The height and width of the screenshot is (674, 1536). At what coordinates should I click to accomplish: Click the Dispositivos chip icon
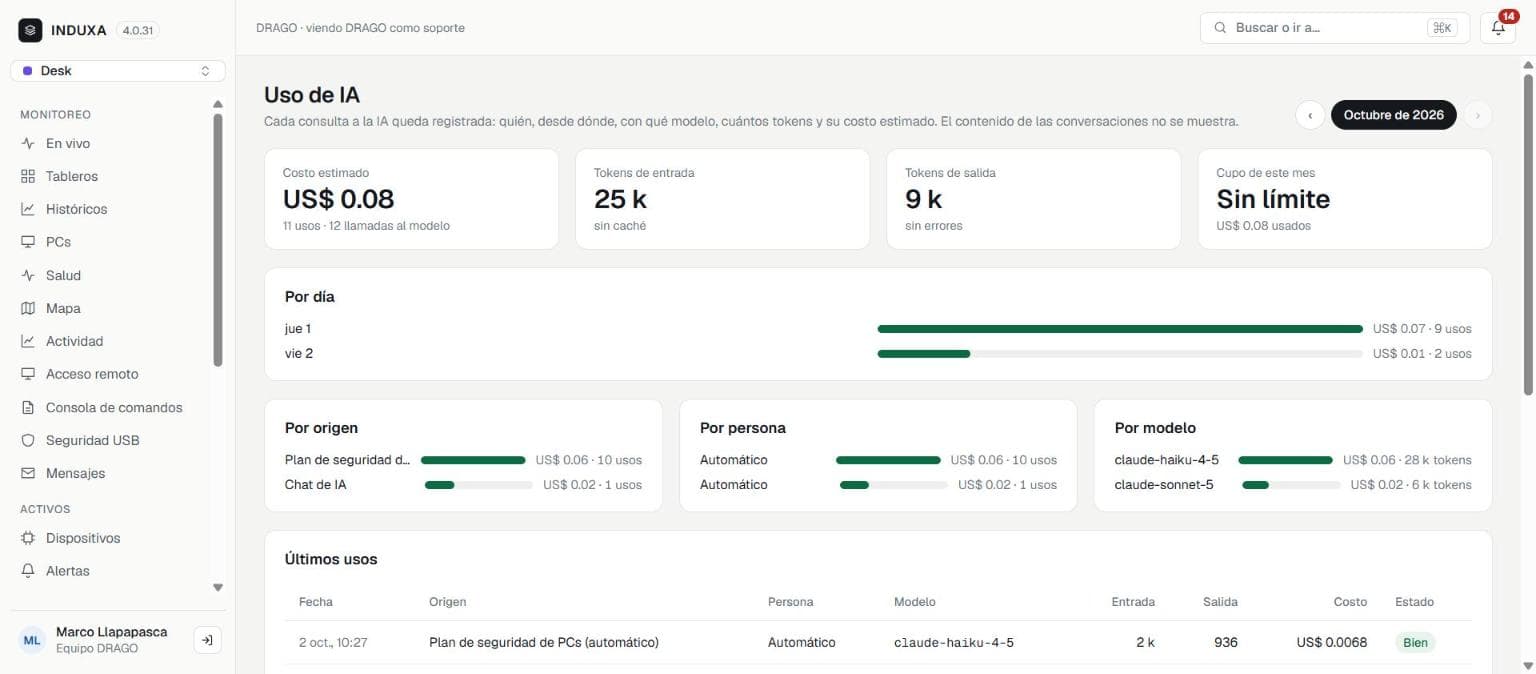28,539
